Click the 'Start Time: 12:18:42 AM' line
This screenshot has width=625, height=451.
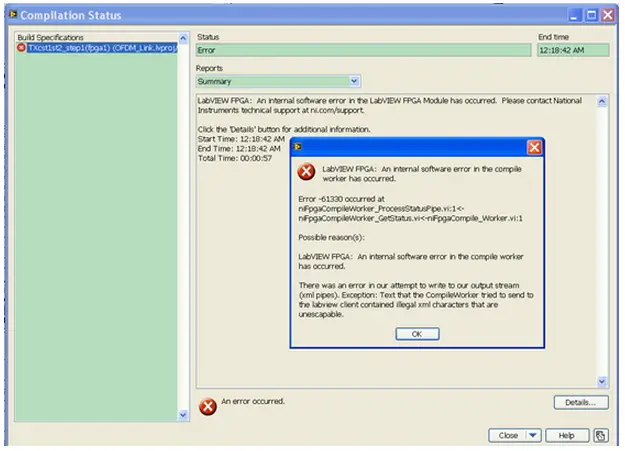pos(241,139)
